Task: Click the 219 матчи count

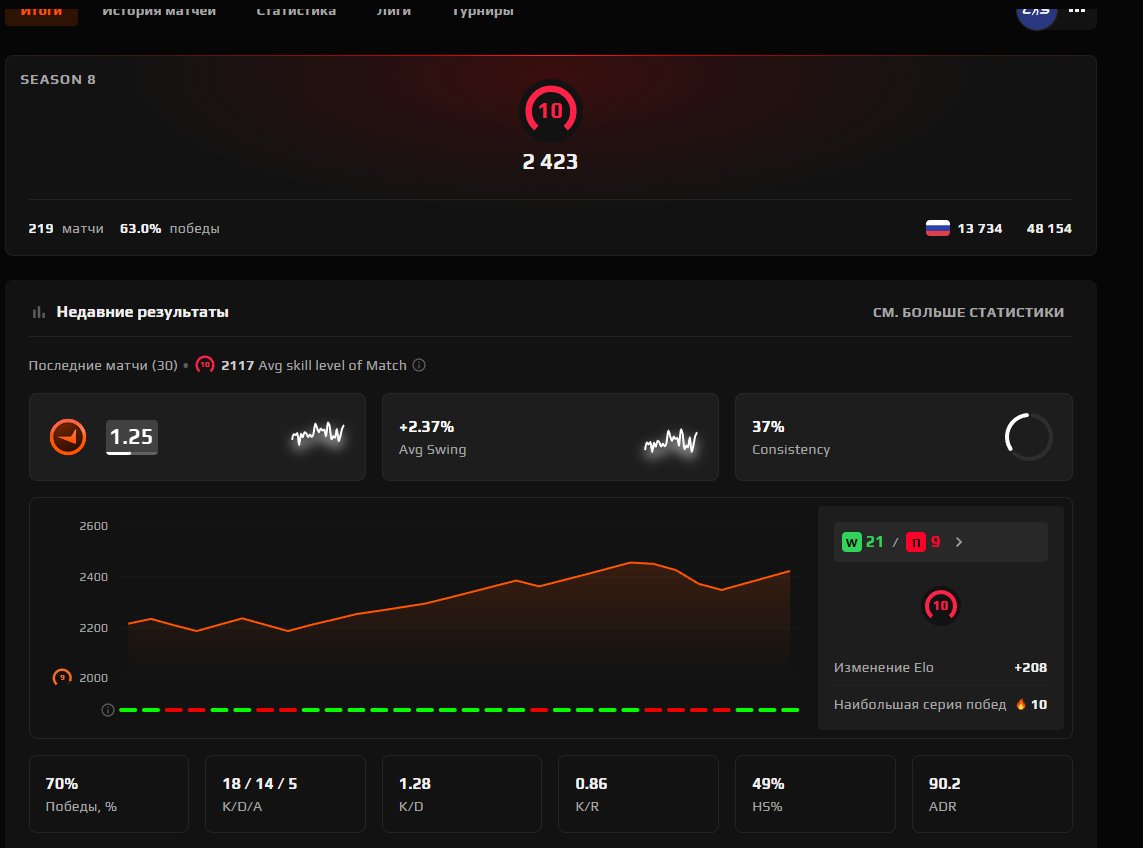Action: point(66,228)
